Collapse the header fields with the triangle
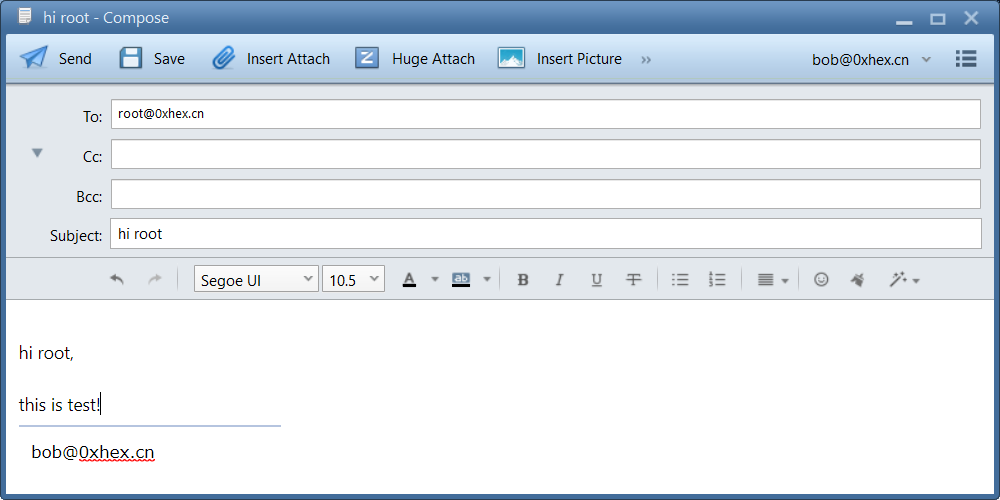This screenshot has width=1000, height=500. coord(37,153)
